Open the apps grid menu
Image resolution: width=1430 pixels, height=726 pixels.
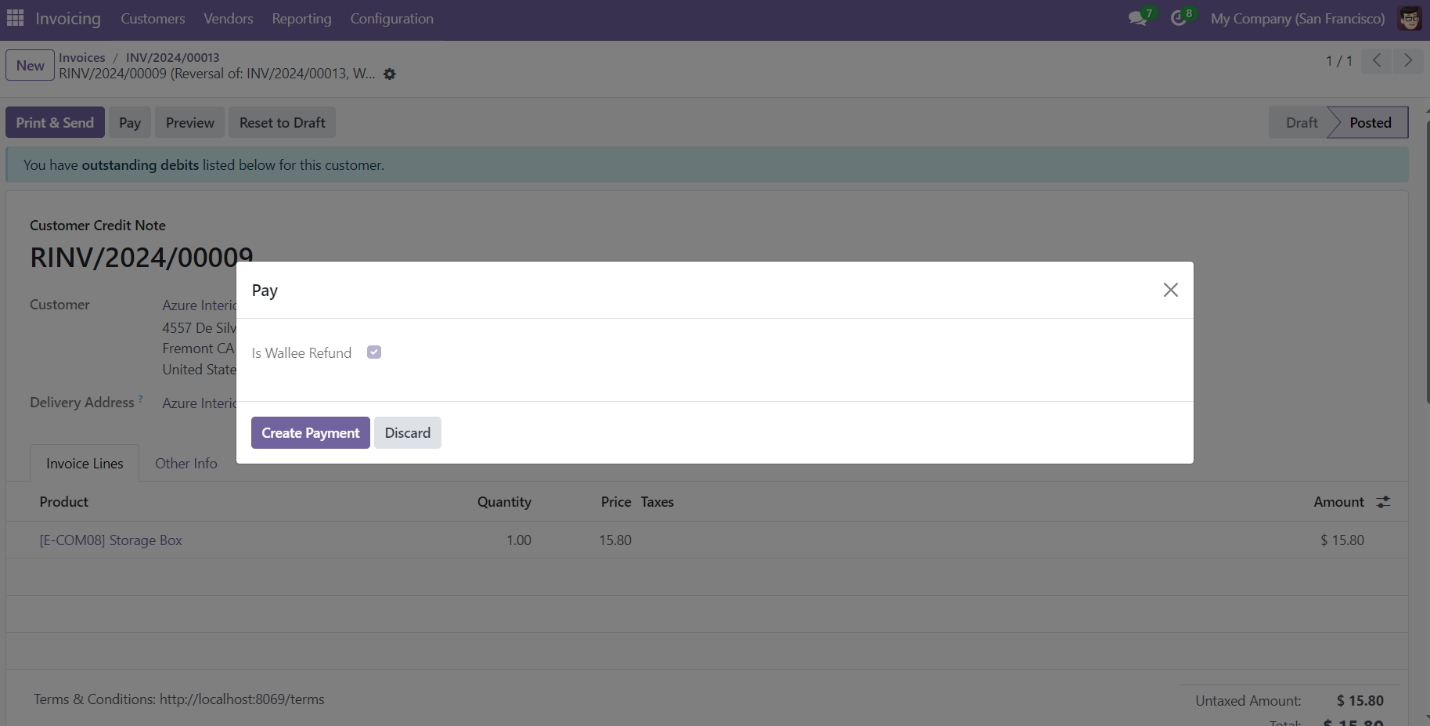pos(15,18)
